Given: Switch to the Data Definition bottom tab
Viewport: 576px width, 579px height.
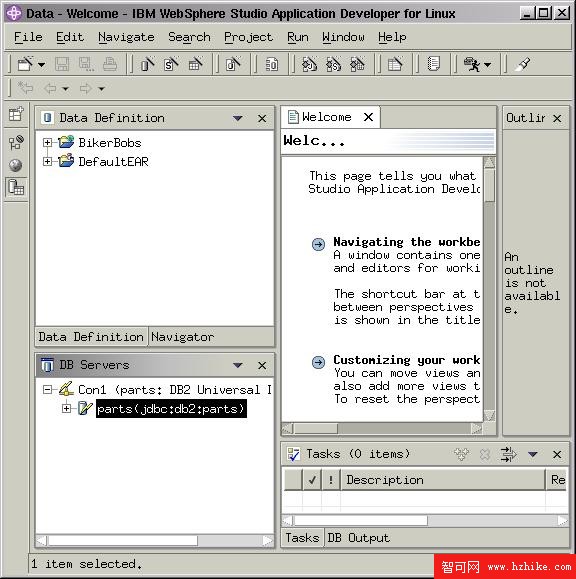Looking at the screenshot, I should pyautogui.click(x=91, y=337).
